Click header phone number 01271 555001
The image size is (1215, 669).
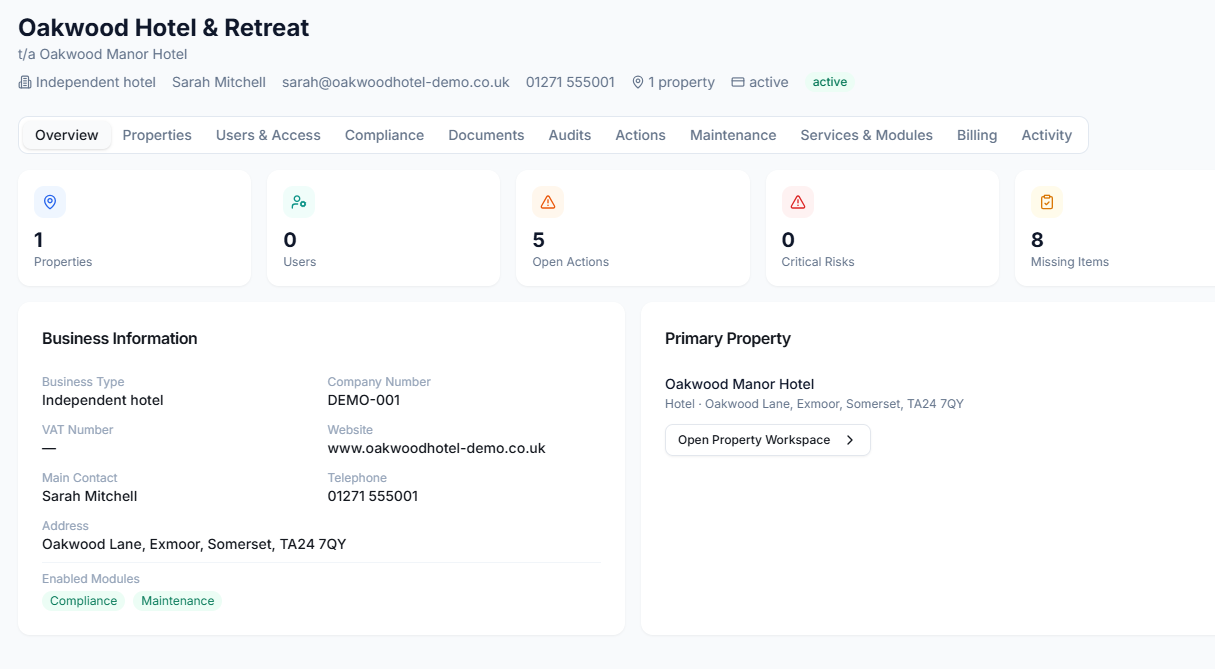click(570, 82)
